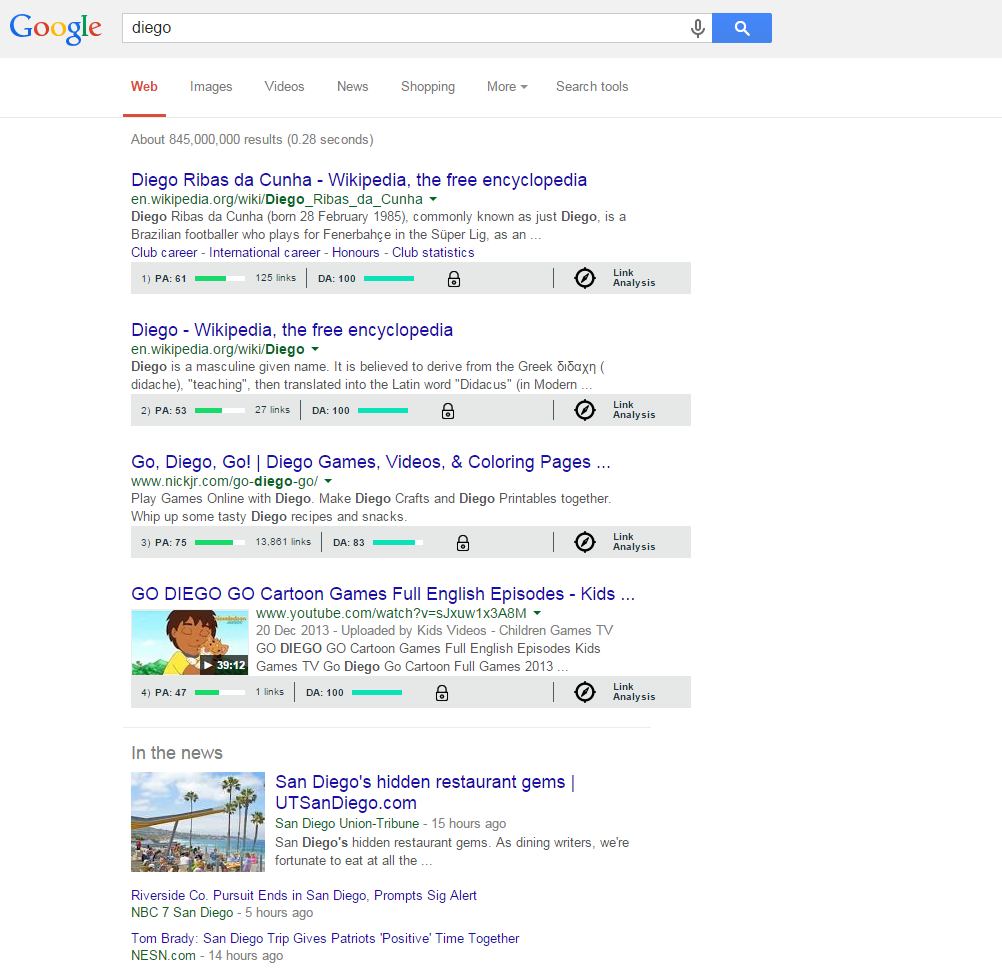Click PA: 47 page authority bar
The image size is (1002, 971).
coord(220,692)
